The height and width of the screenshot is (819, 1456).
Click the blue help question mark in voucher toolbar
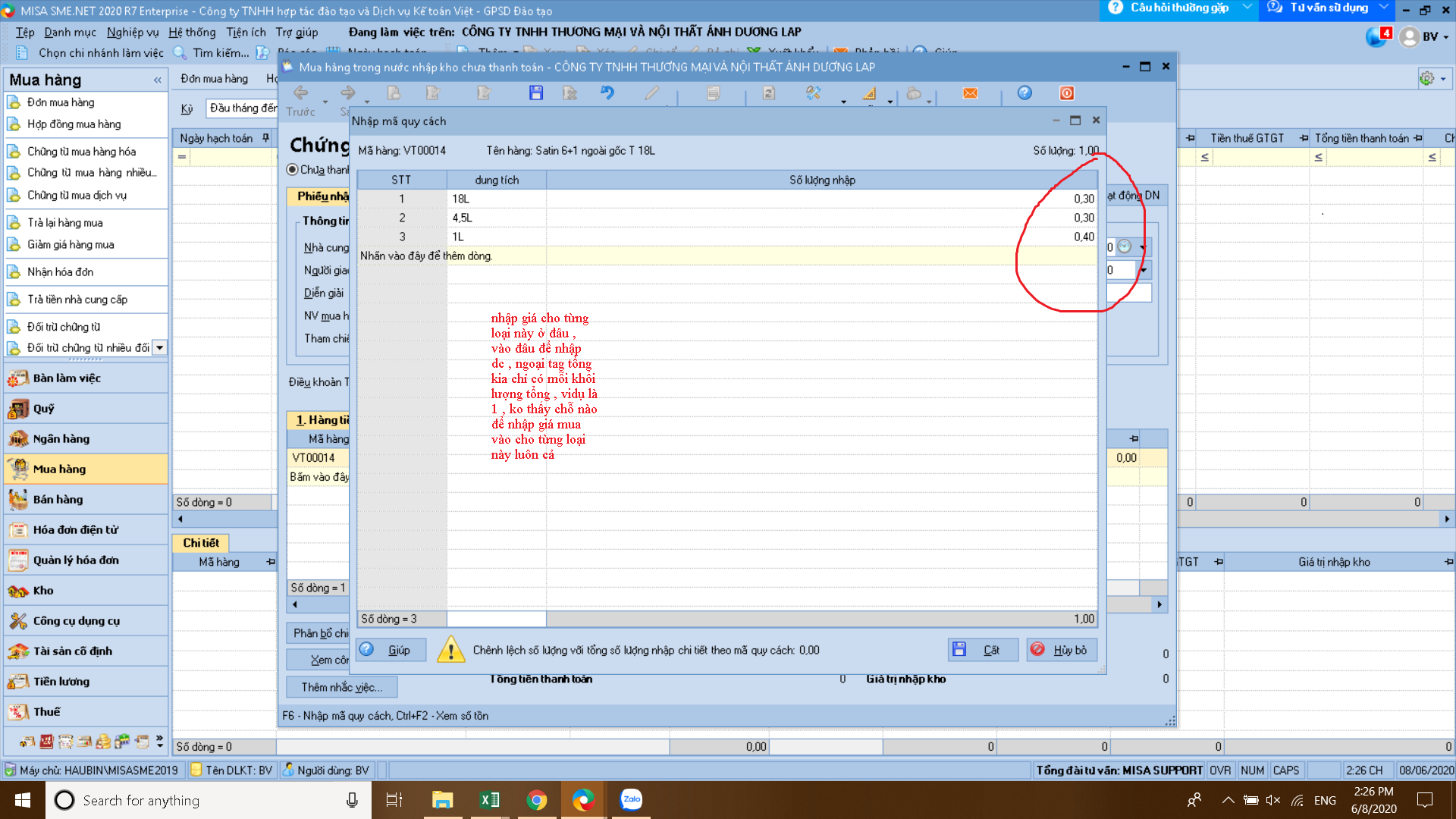click(x=1025, y=93)
